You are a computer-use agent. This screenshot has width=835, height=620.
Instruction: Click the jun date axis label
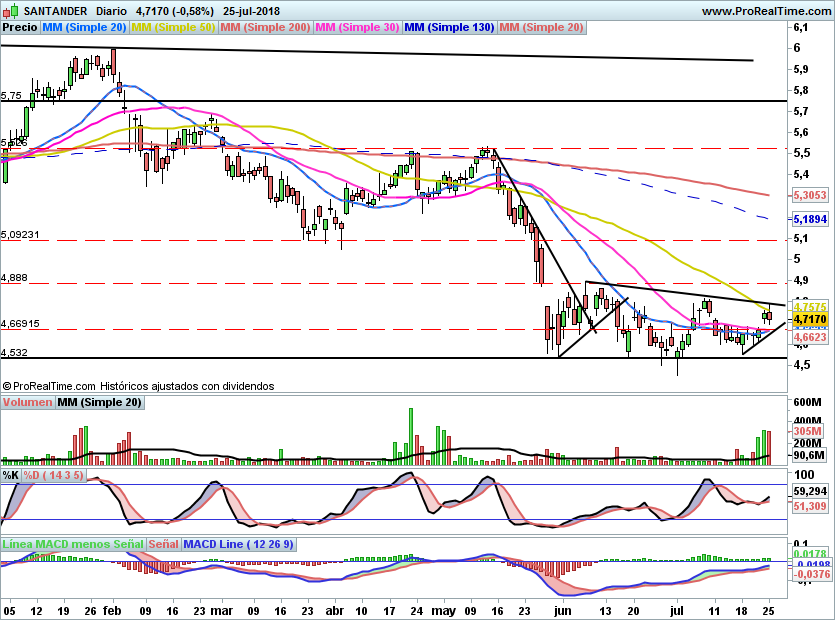pos(562,610)
